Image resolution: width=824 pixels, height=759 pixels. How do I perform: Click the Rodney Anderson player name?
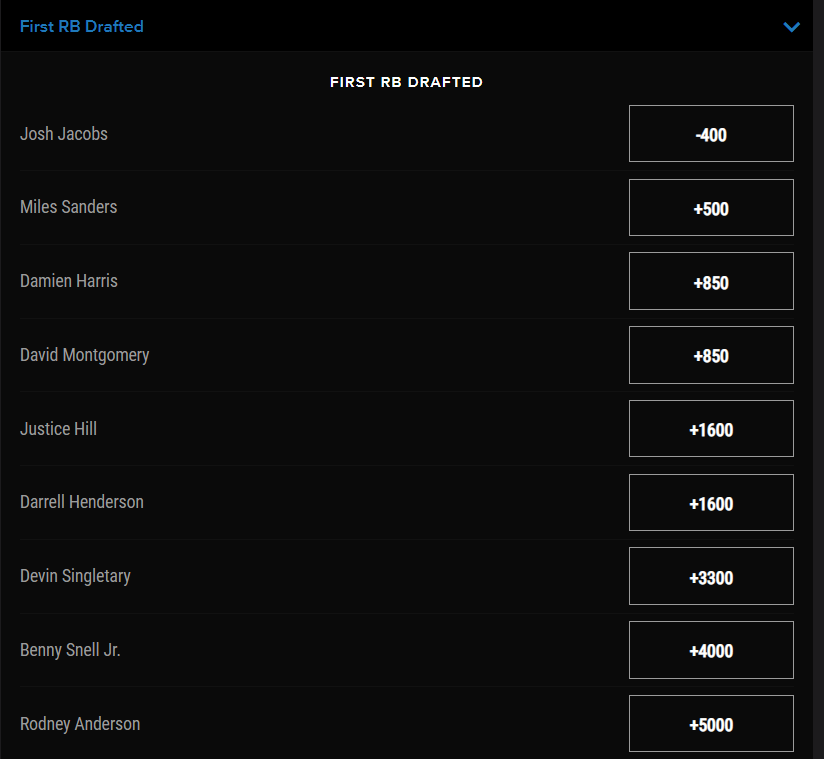[80, 724]
